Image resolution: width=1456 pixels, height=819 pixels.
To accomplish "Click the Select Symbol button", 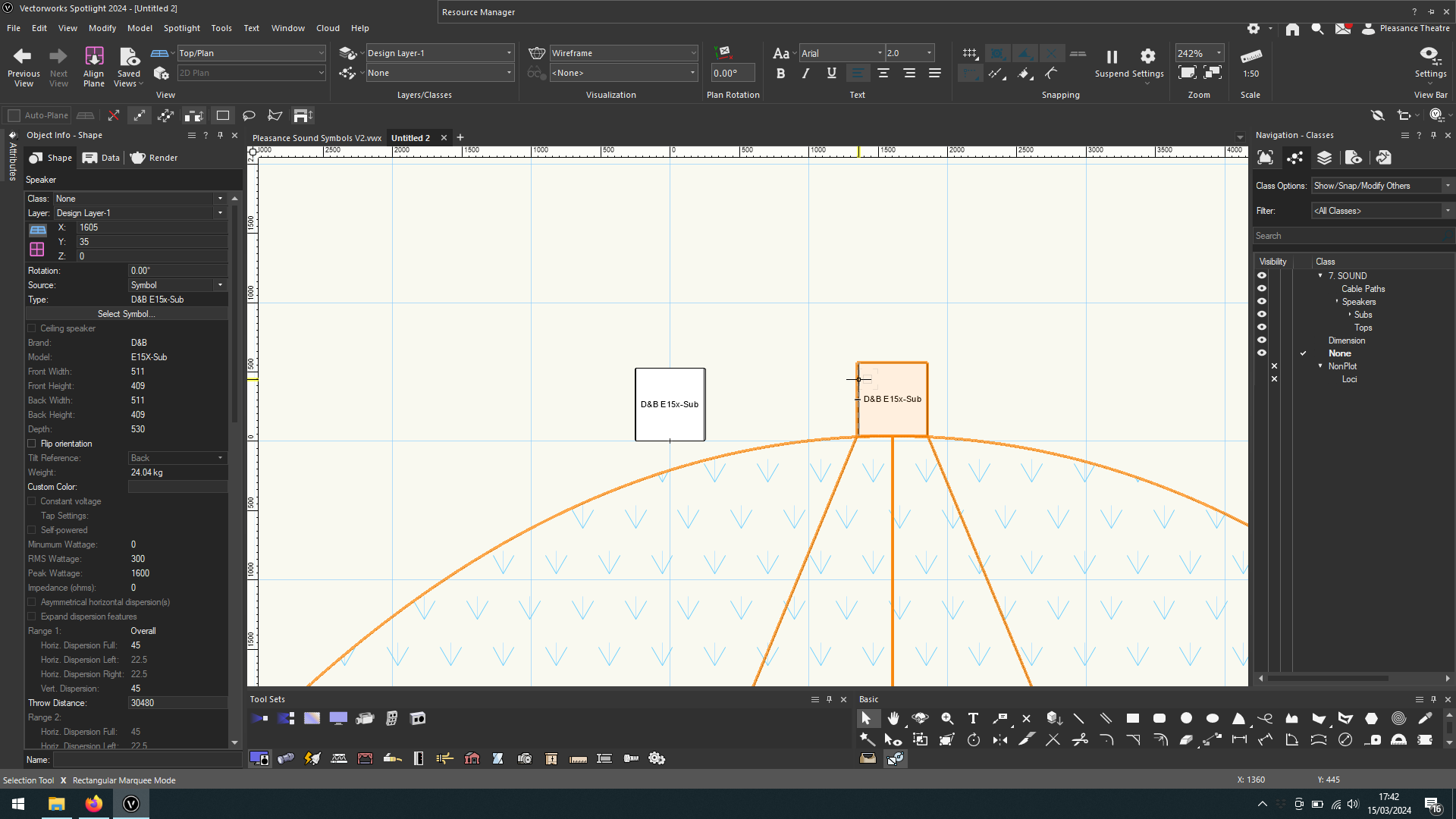I will [127, 313].
